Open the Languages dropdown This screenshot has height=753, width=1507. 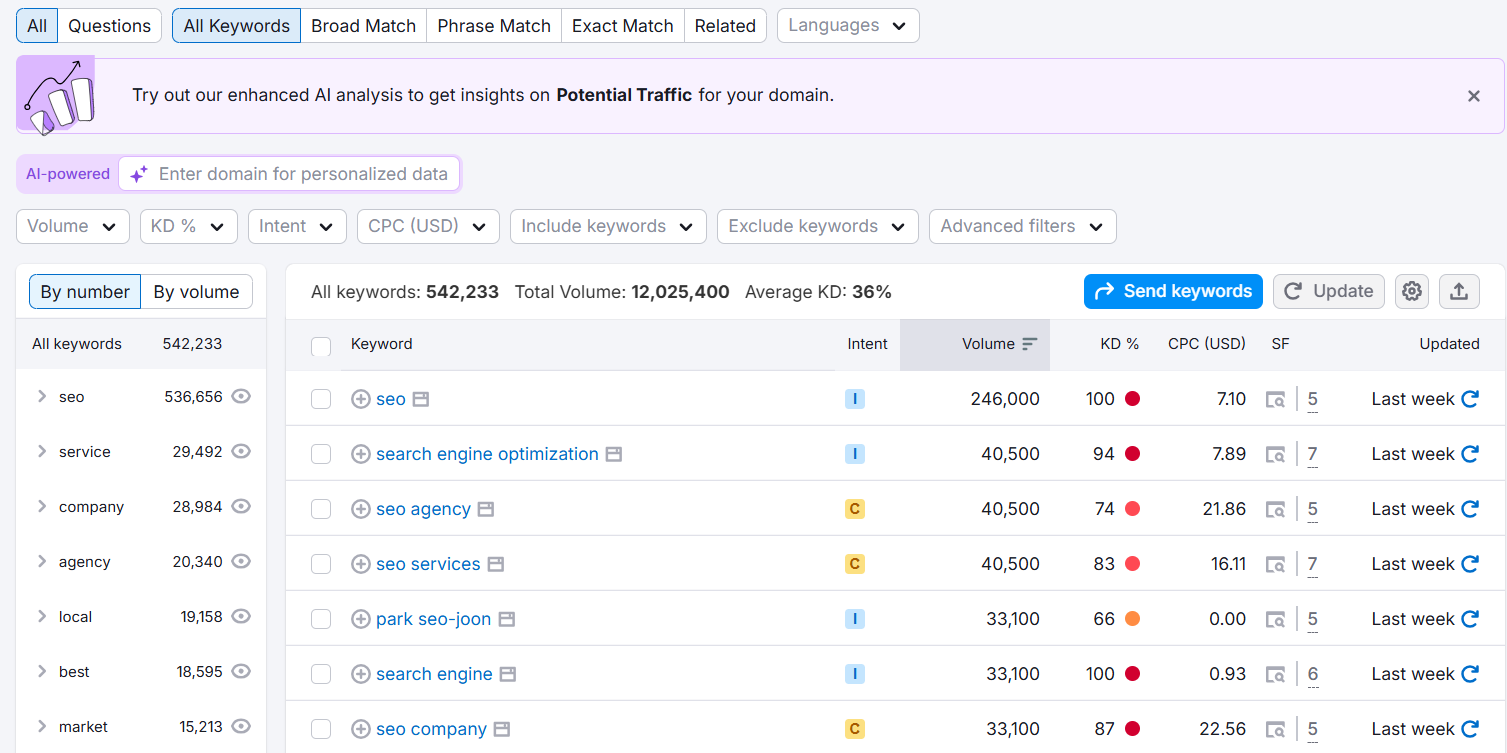point(847,25)
